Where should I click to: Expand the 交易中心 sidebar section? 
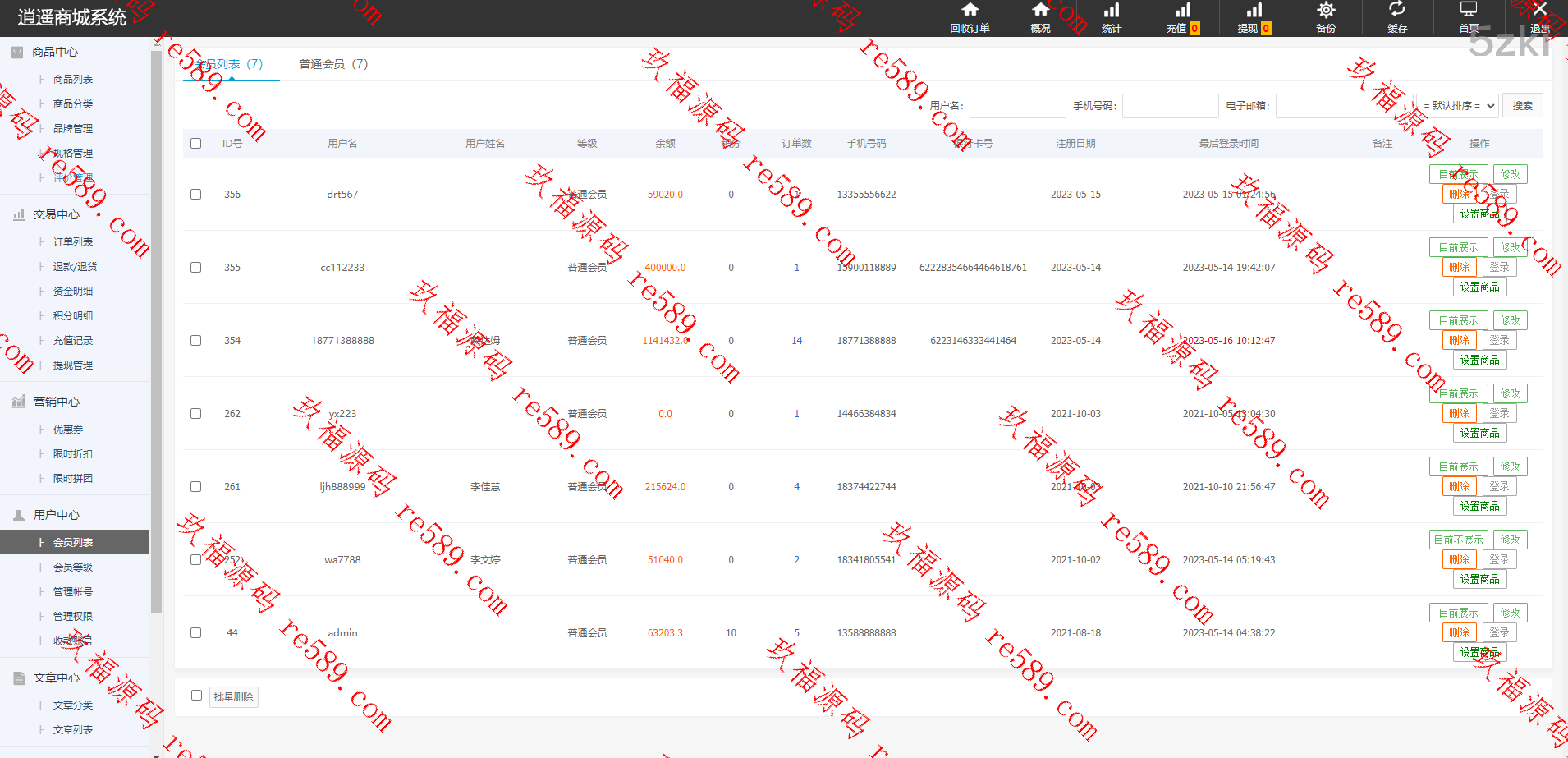tap(57, 214)
